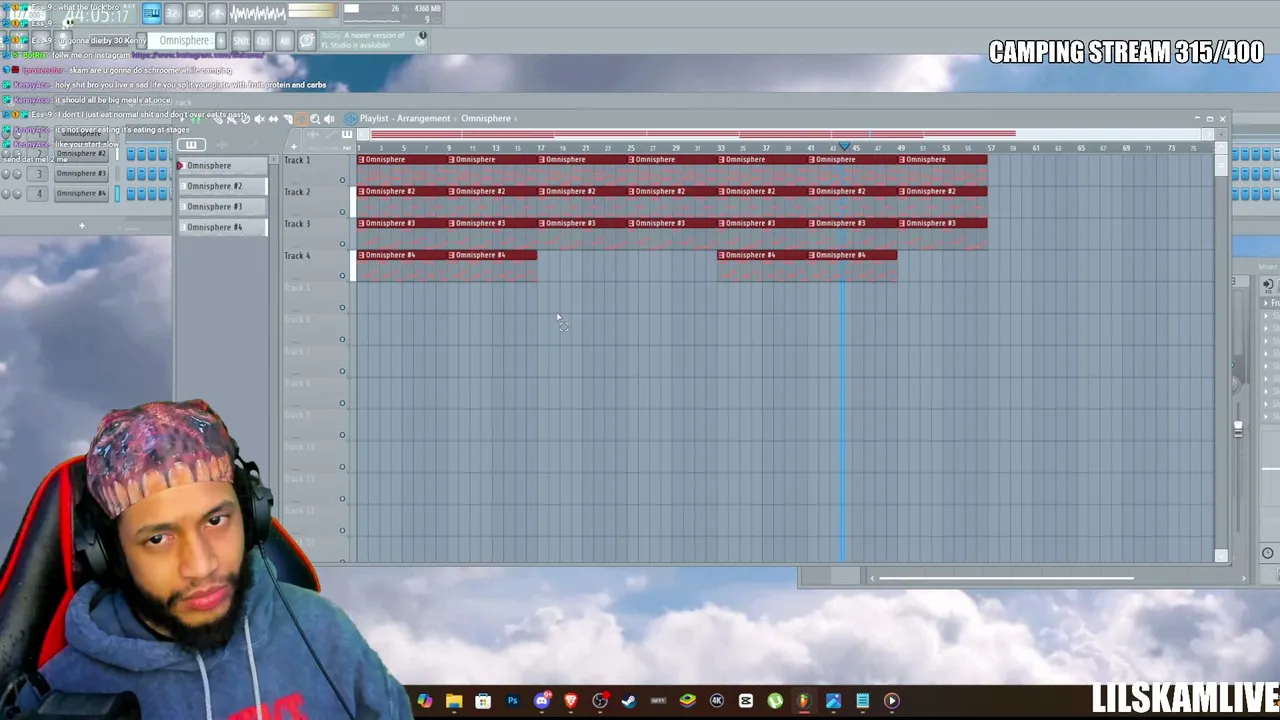Viewport: 1280px width, 720px height.
Task: Select the playlist zoom magnifier tool
Action: (x=315, y=119)
